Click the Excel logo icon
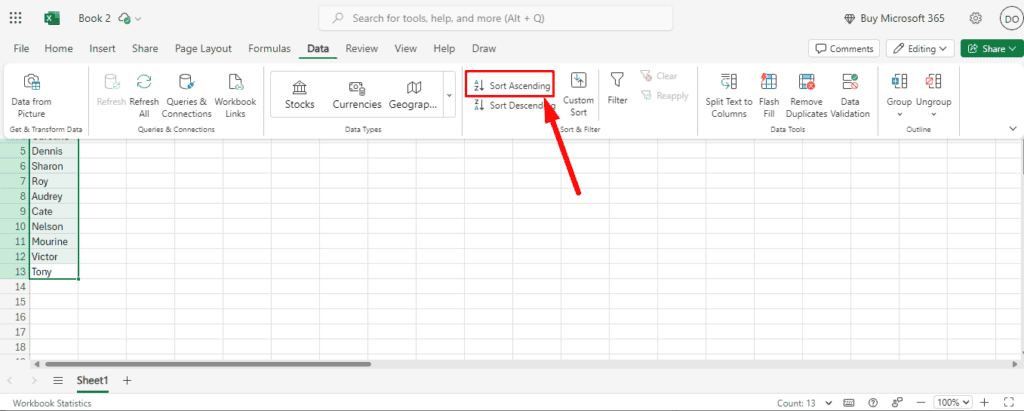The image size is (1024, 411). [52, 18]
